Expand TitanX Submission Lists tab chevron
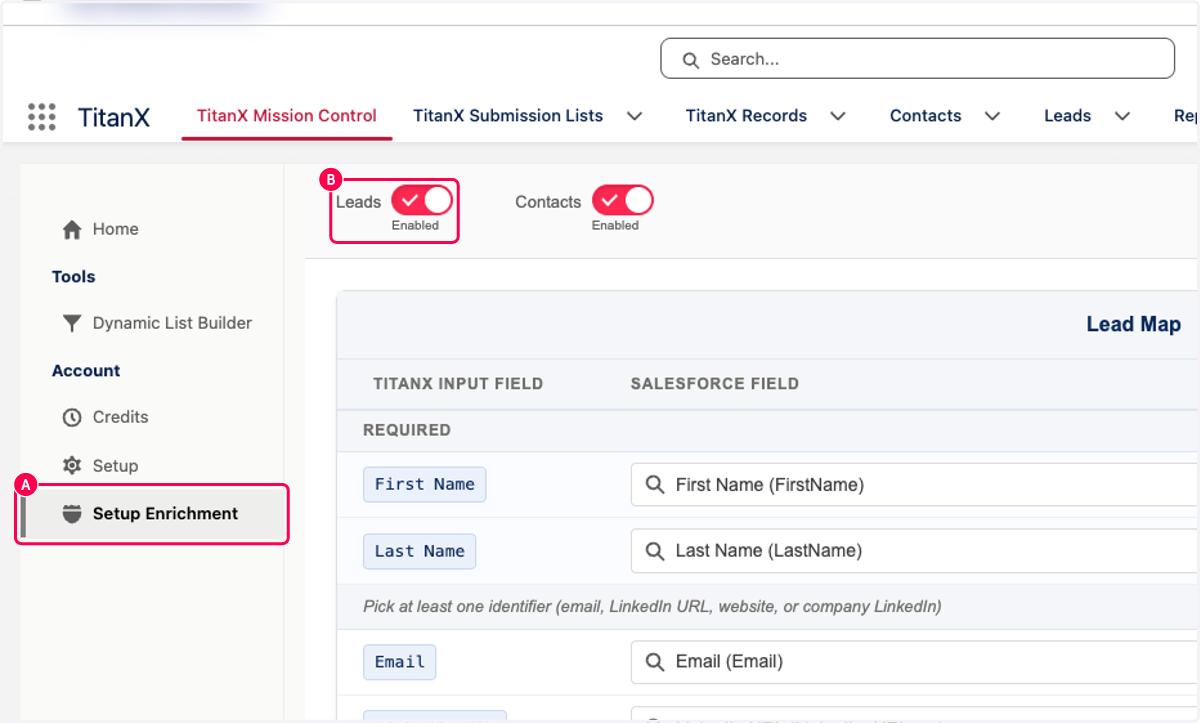 pos(634,116)
